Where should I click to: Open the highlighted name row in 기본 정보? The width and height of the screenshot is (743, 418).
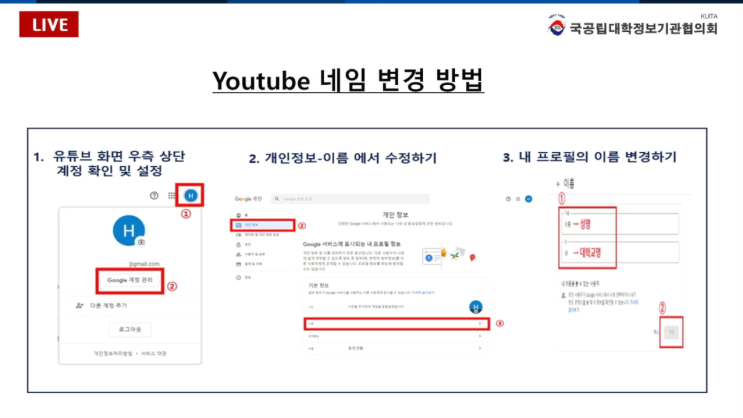click(396, 324)
